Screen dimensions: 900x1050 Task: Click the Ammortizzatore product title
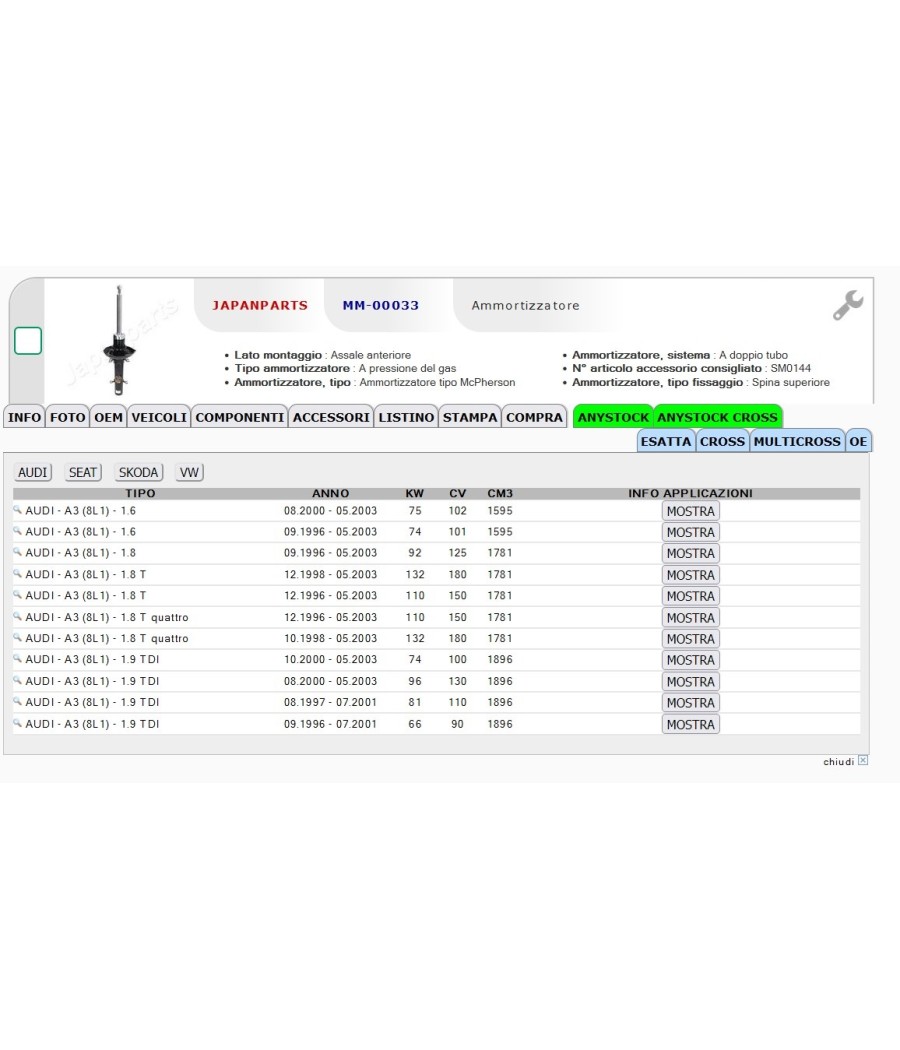pyautogui.click(x=525, y=305)
